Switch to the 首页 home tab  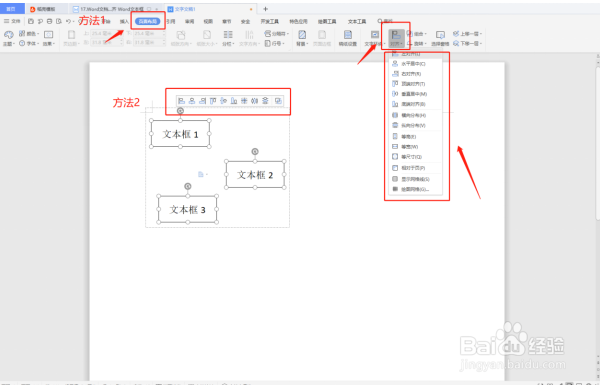pos(11,8)
